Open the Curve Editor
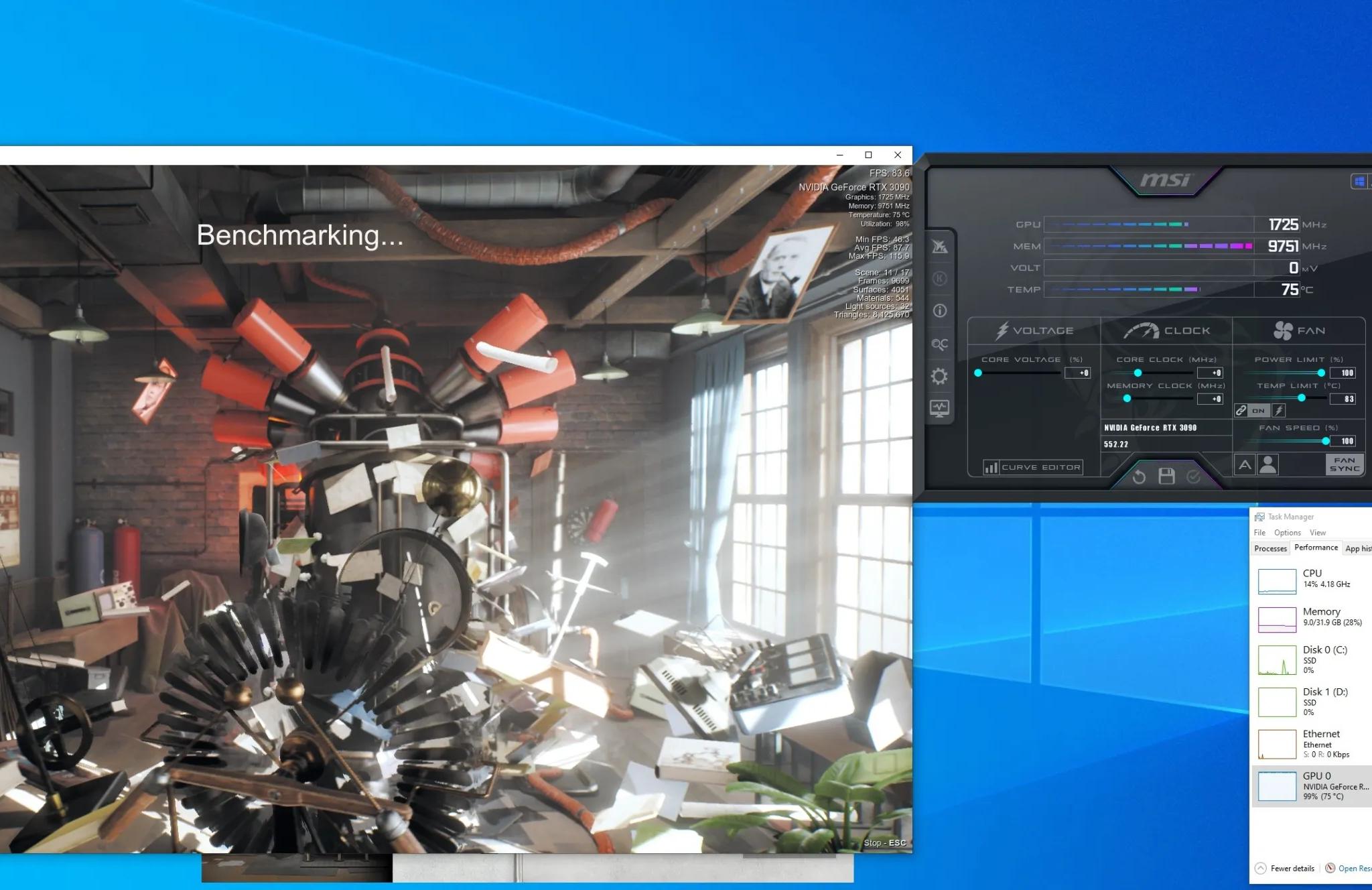The image size is (1372, 890). pyautogui.click(x=1032, y=467)
